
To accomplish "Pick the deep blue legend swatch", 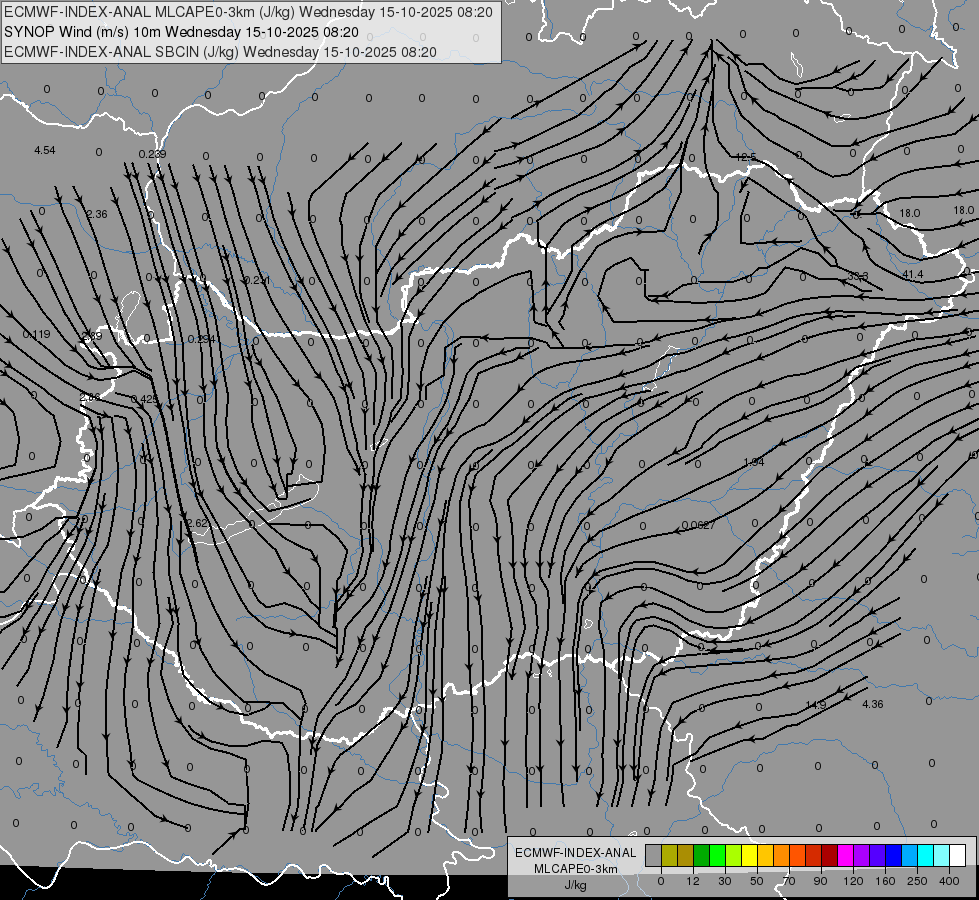I will point(893,855).
